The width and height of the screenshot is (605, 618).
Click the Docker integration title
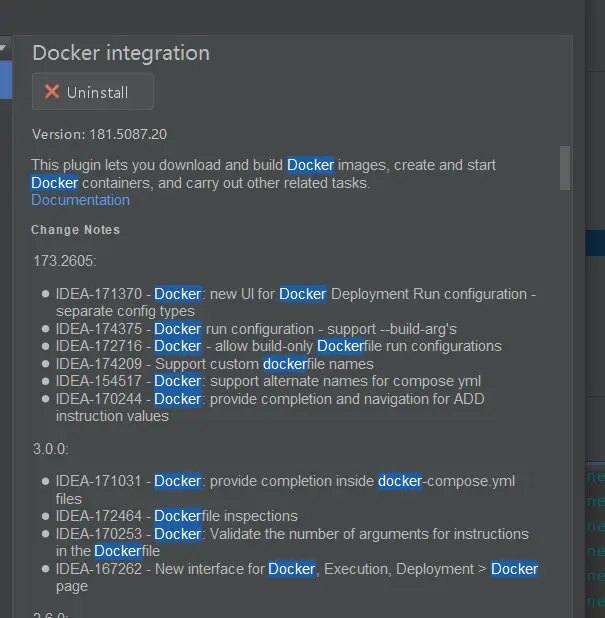[121, 53]
